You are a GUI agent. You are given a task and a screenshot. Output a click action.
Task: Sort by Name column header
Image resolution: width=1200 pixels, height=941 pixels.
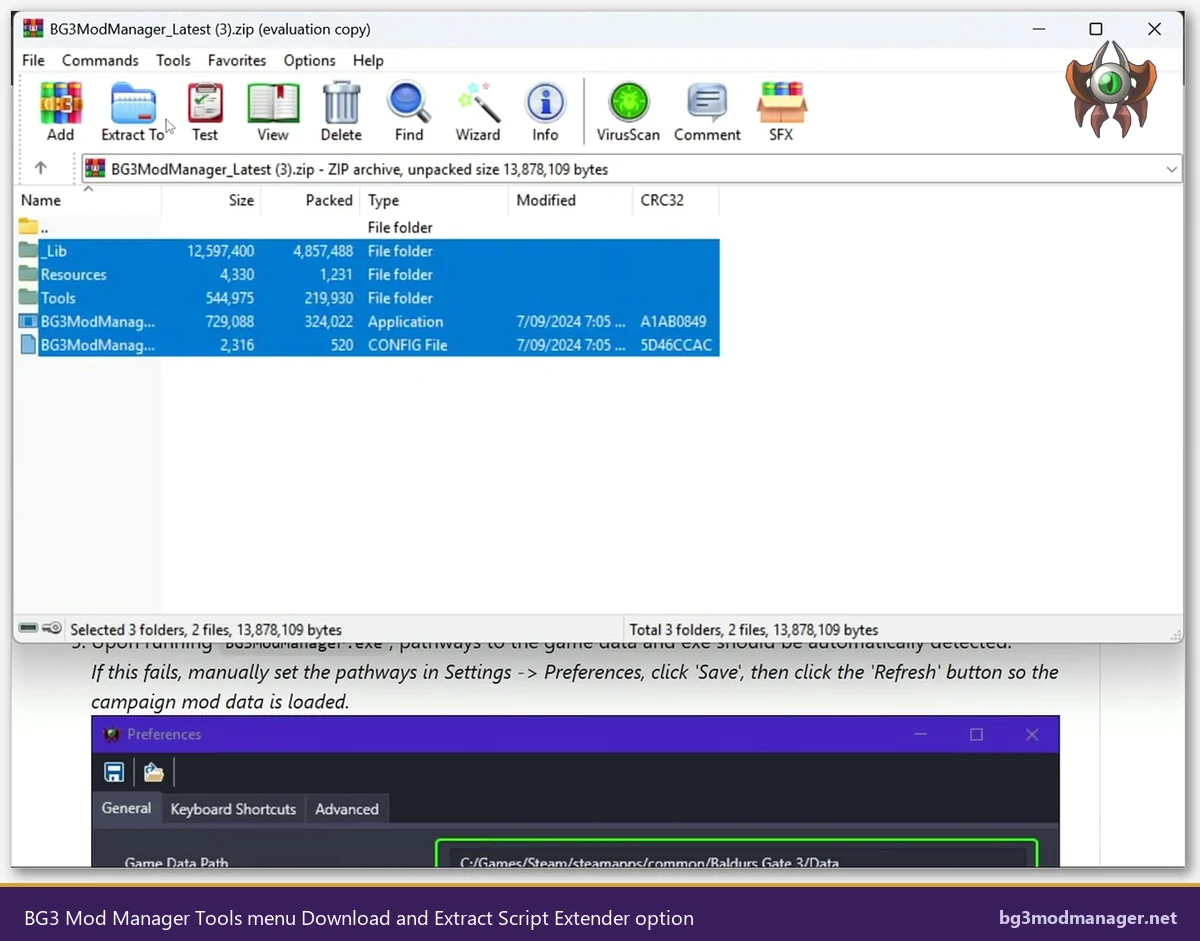click(x=87, y=200)
